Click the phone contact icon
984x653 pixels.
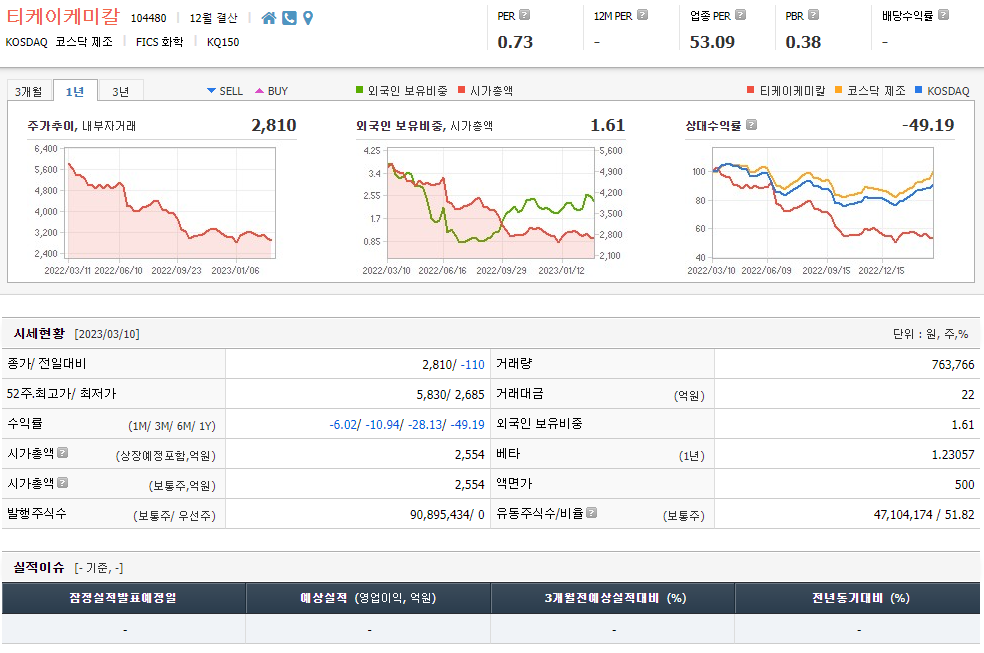[289, 18]
